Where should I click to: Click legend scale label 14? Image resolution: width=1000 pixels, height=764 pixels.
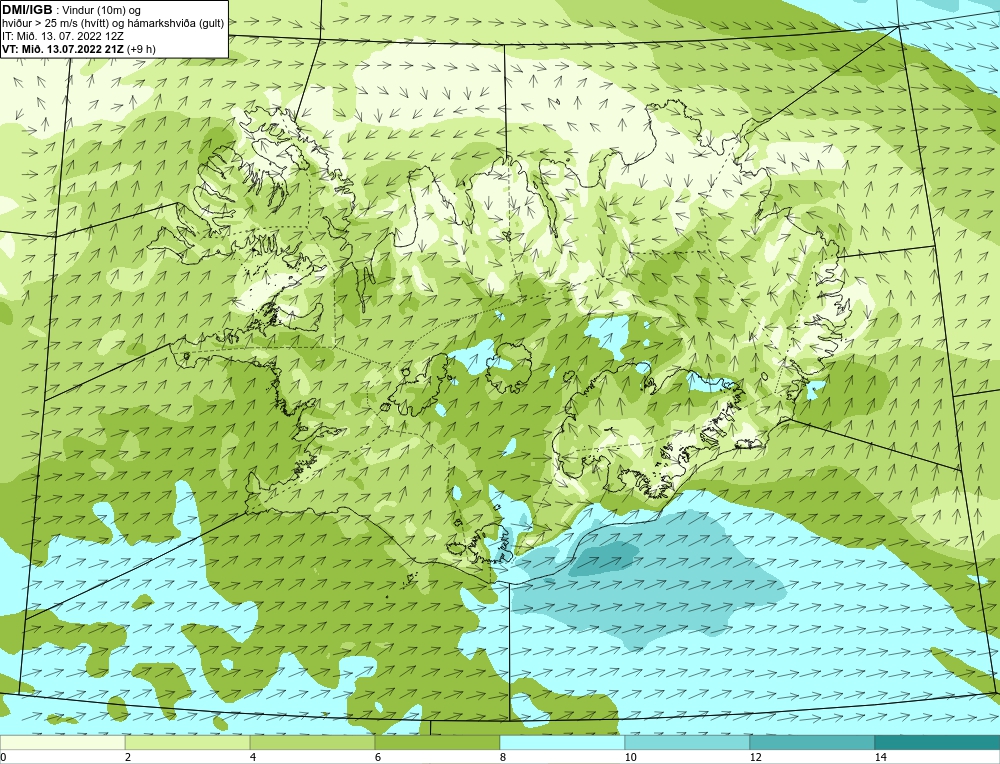click(x=880, y=757)
